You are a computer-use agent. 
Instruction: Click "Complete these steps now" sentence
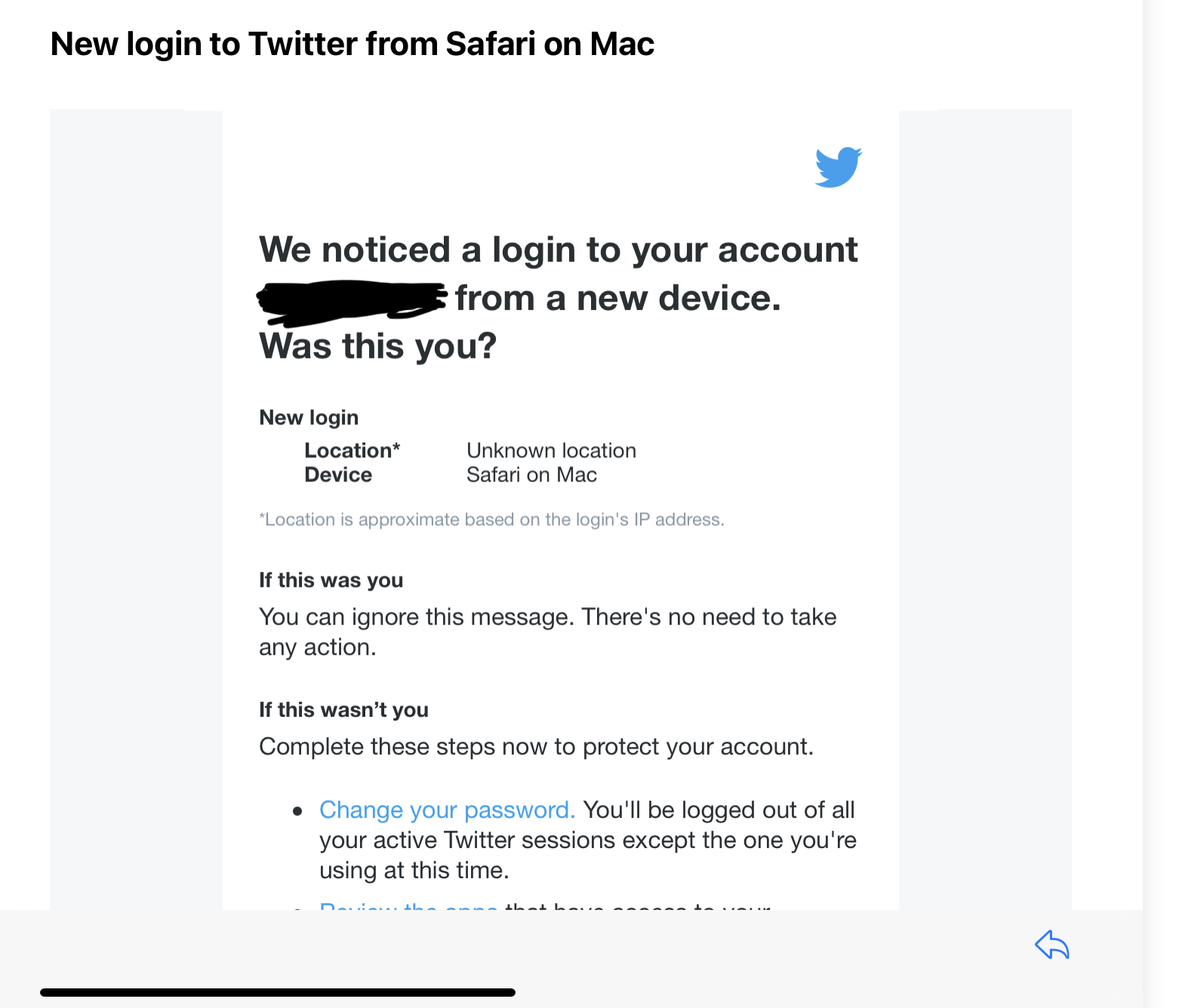tap(536, 746)
